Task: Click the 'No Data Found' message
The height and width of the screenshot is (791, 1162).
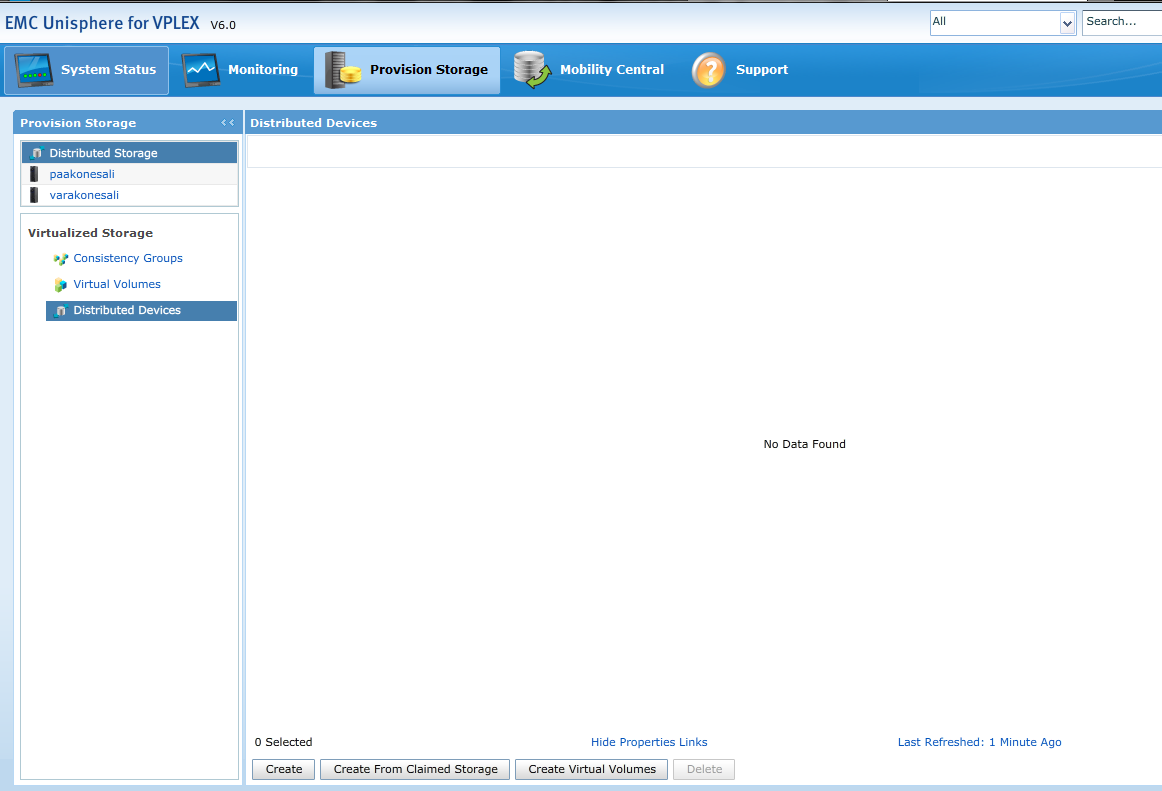Action: click(804, 444)
